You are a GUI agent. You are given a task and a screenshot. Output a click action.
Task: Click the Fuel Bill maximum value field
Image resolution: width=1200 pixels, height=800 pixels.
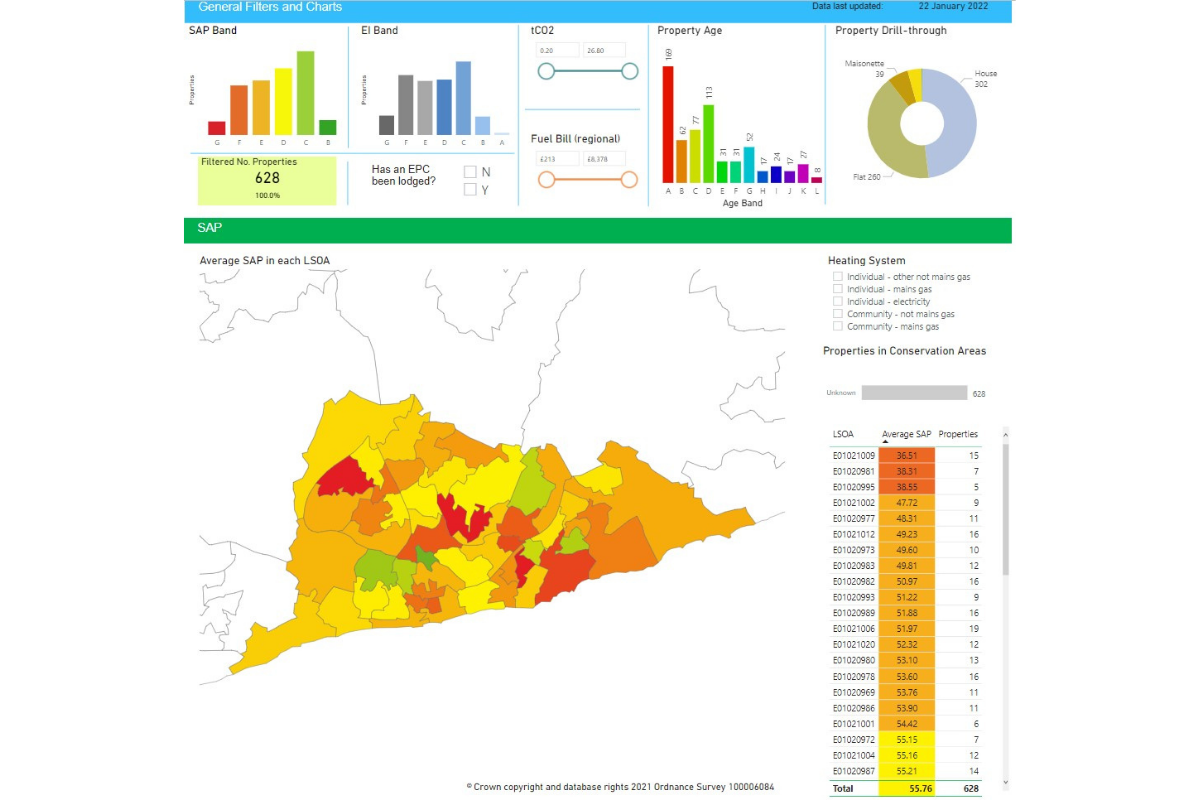coord(604,159)
